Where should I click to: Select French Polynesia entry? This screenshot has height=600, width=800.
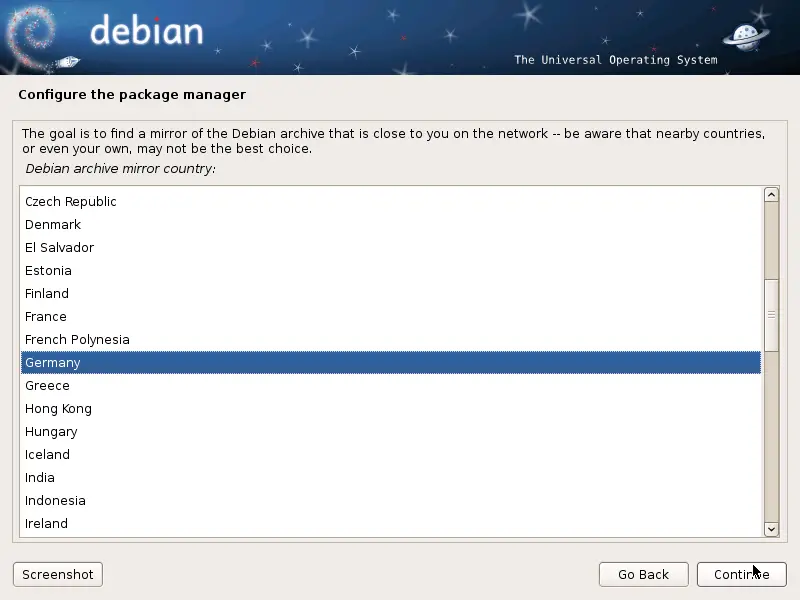77,340
